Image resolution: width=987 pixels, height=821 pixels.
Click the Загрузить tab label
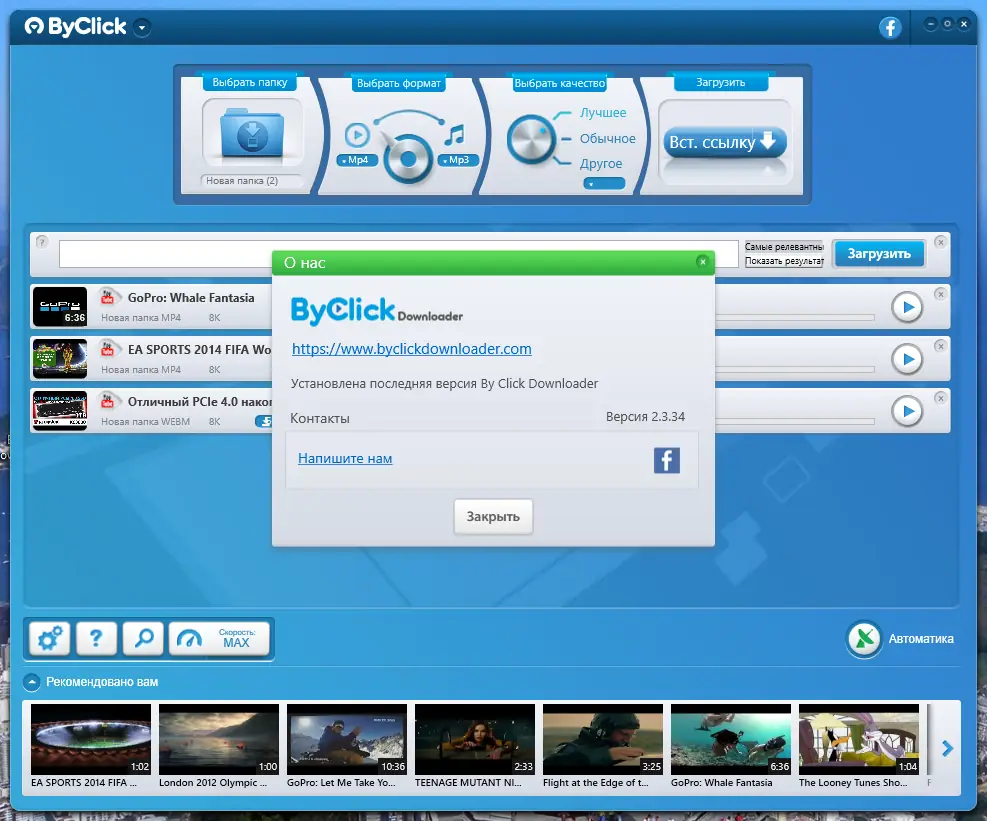pos(721,82)
